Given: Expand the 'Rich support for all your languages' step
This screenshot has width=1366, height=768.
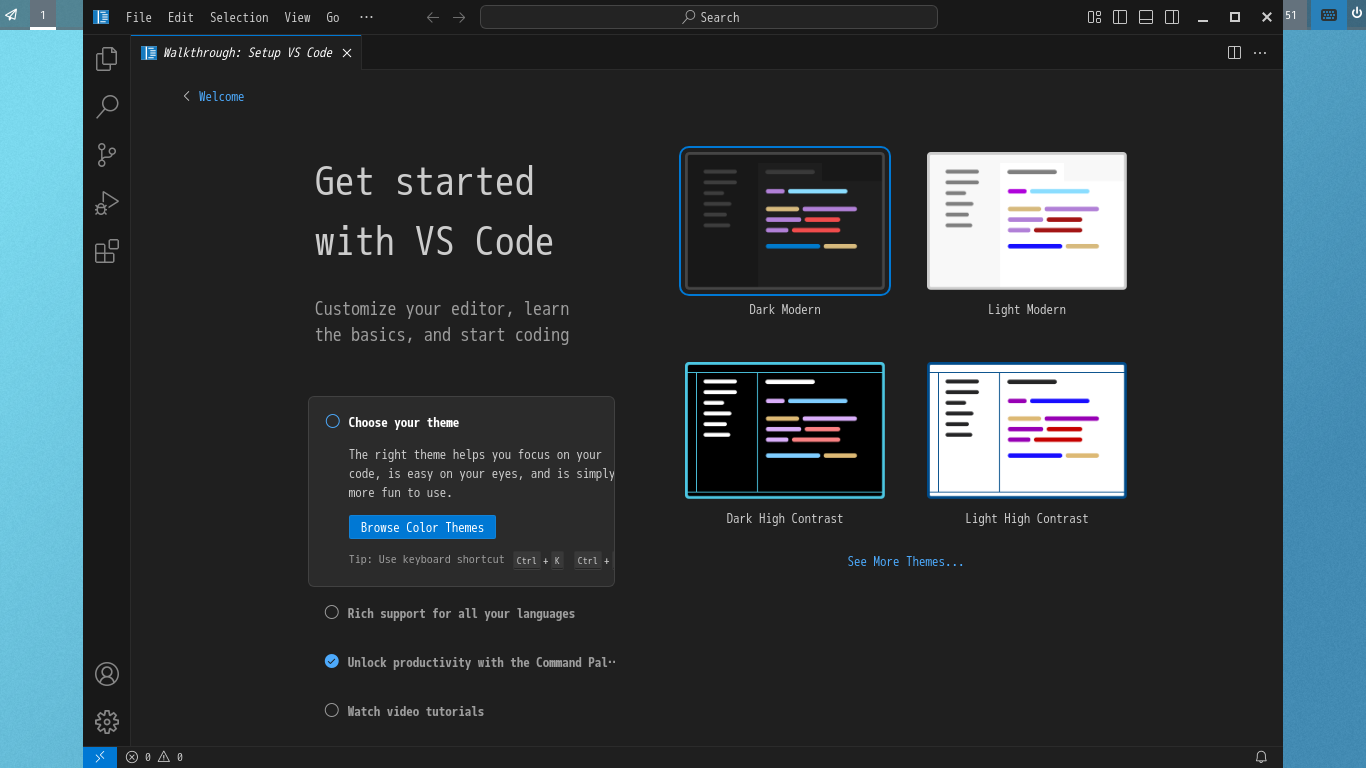Looking at the screenshot, I should [x=461, y=613].
